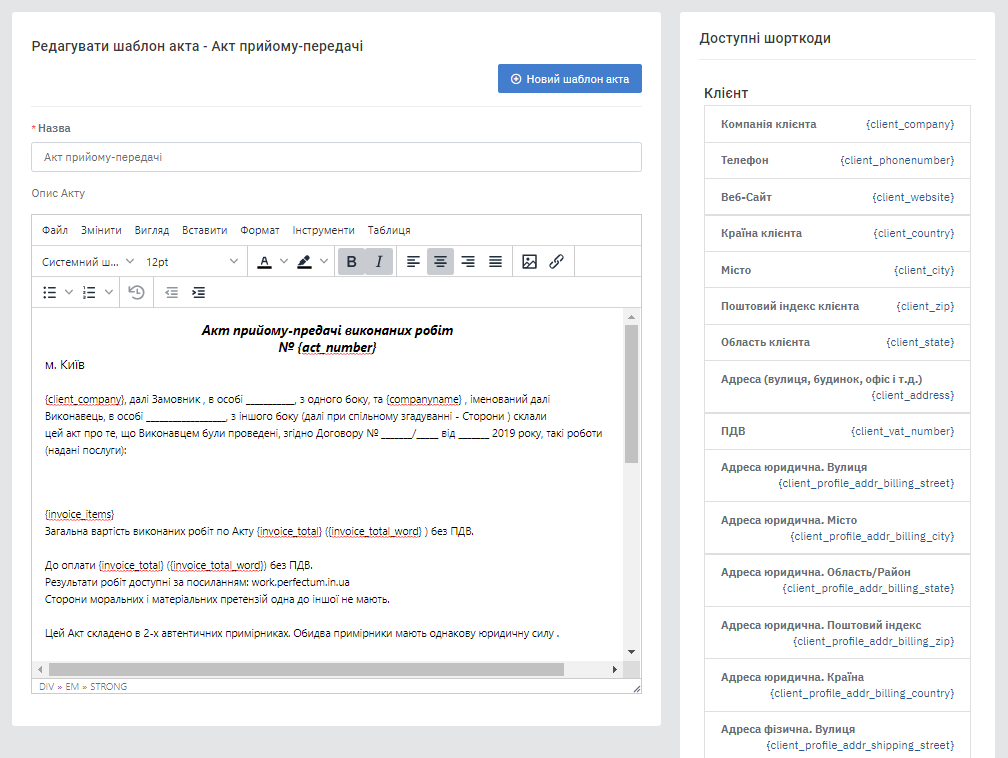1008x758 pixels.
Task: Expand bullet list style options arrow
Action: (69, 292)
